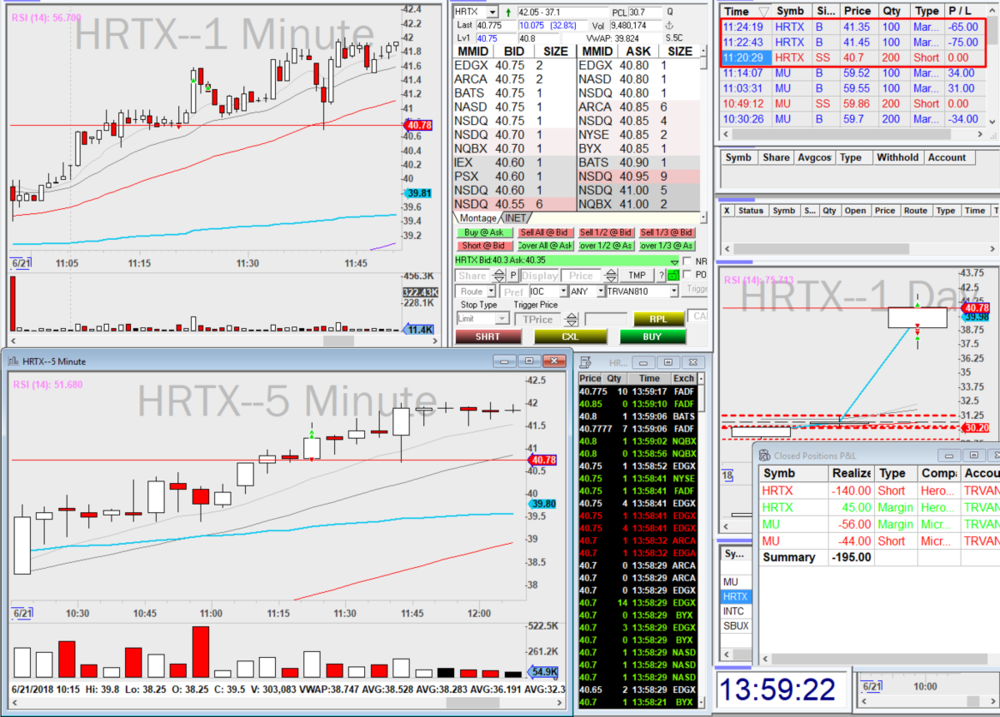Click the Q icon in the montage header
The width and height of the screenshot is (1000, 717).
669,11
